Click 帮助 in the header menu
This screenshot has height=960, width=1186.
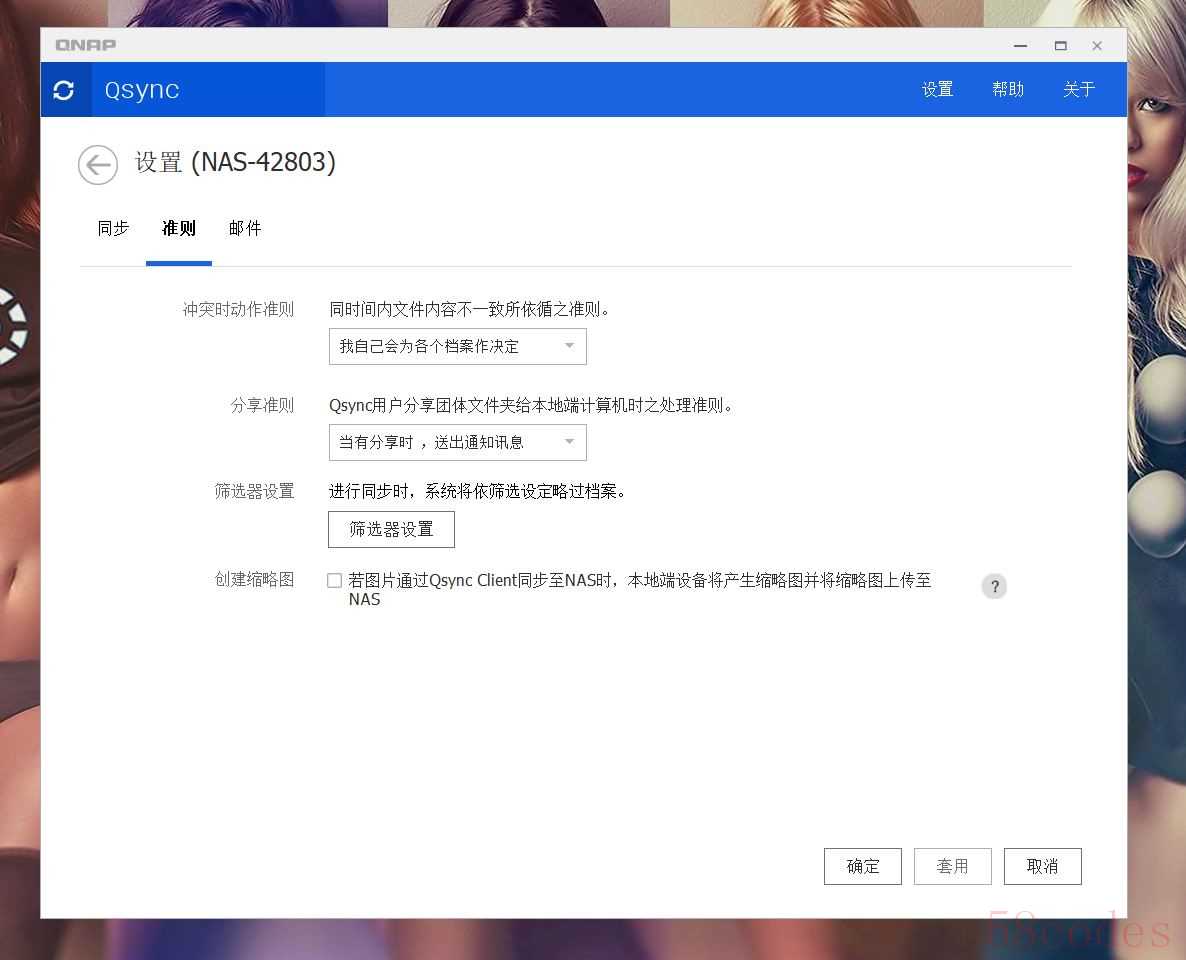click(x=1008, y=90)
